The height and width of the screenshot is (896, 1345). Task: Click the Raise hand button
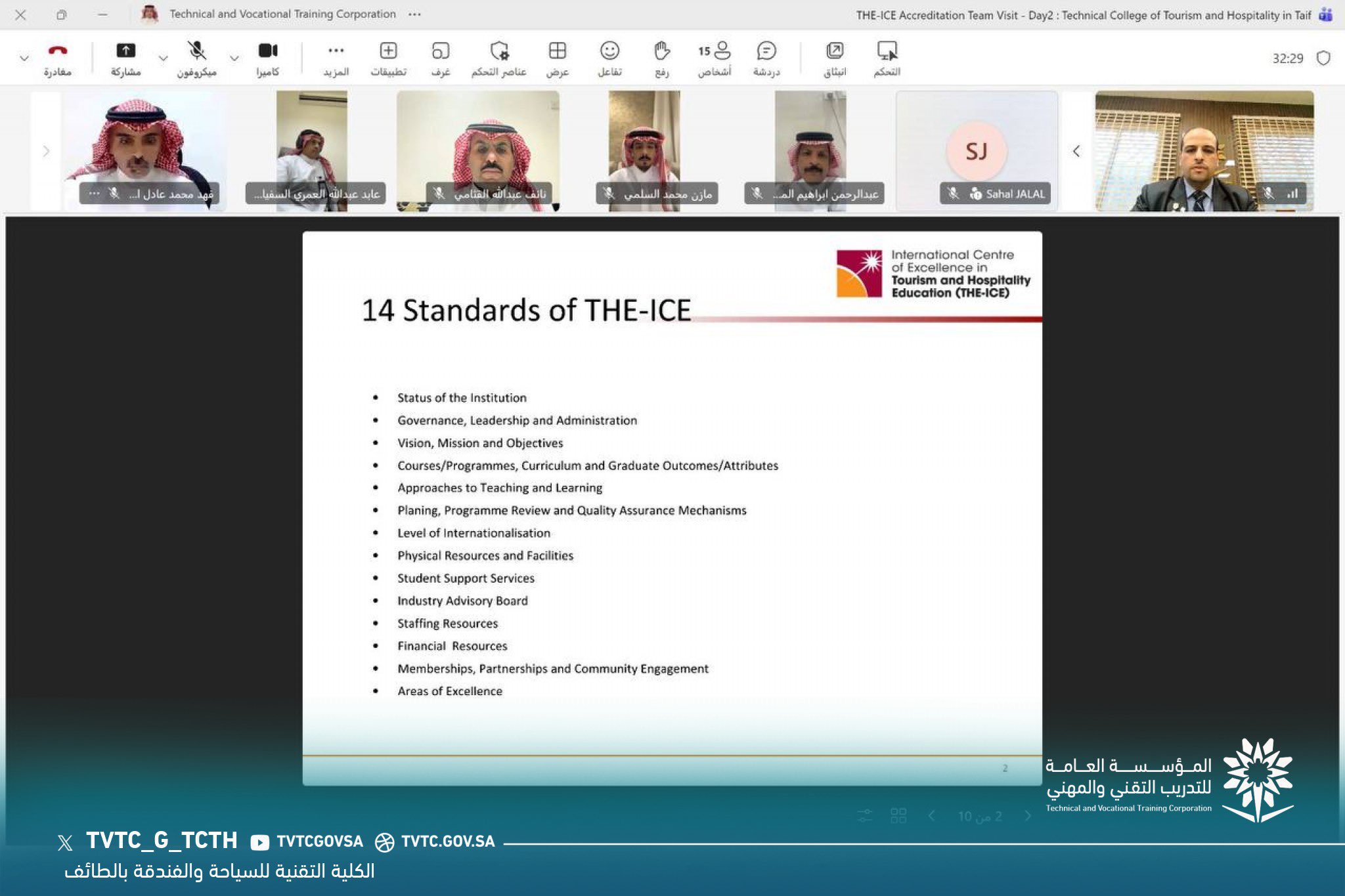point(662,58)
